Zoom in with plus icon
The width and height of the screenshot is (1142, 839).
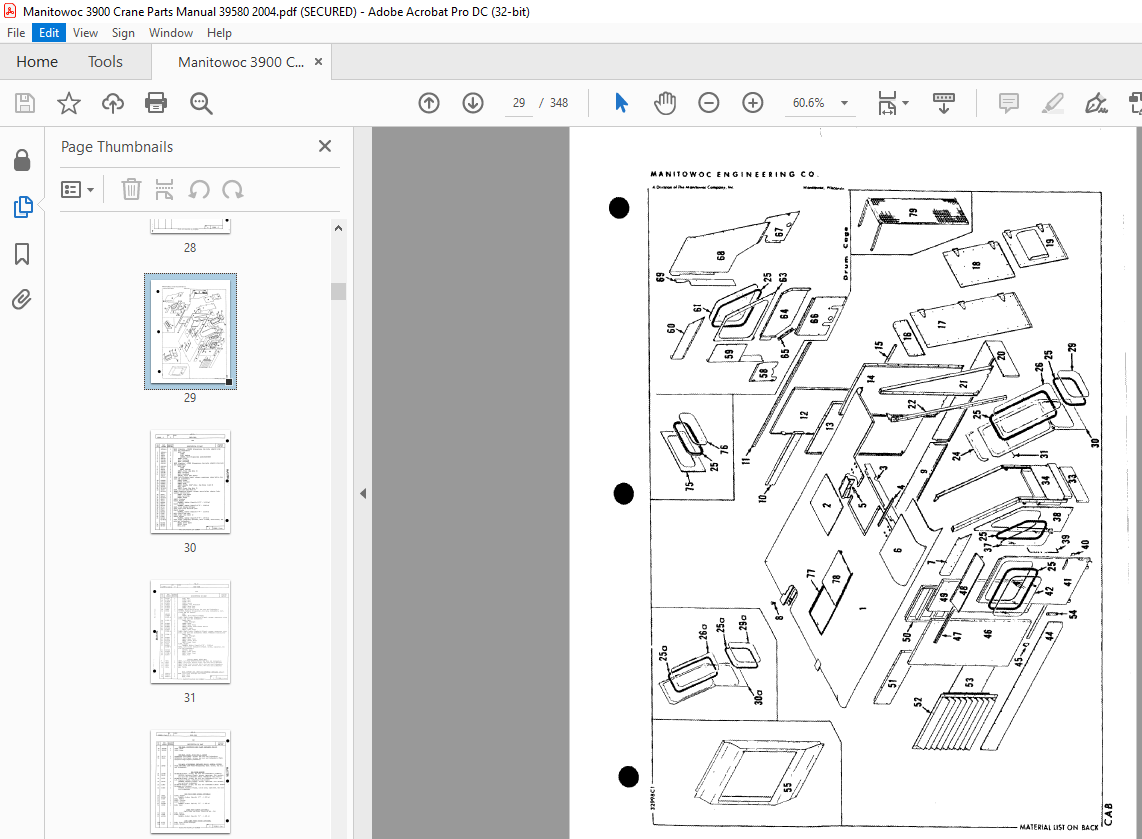[x=752, y=103]
